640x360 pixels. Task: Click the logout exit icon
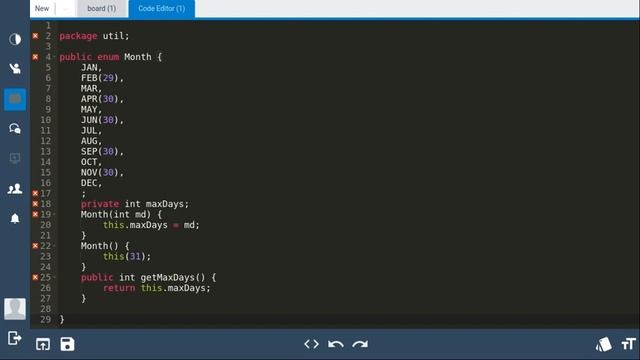pyautogui.click(x=14, y=338)
